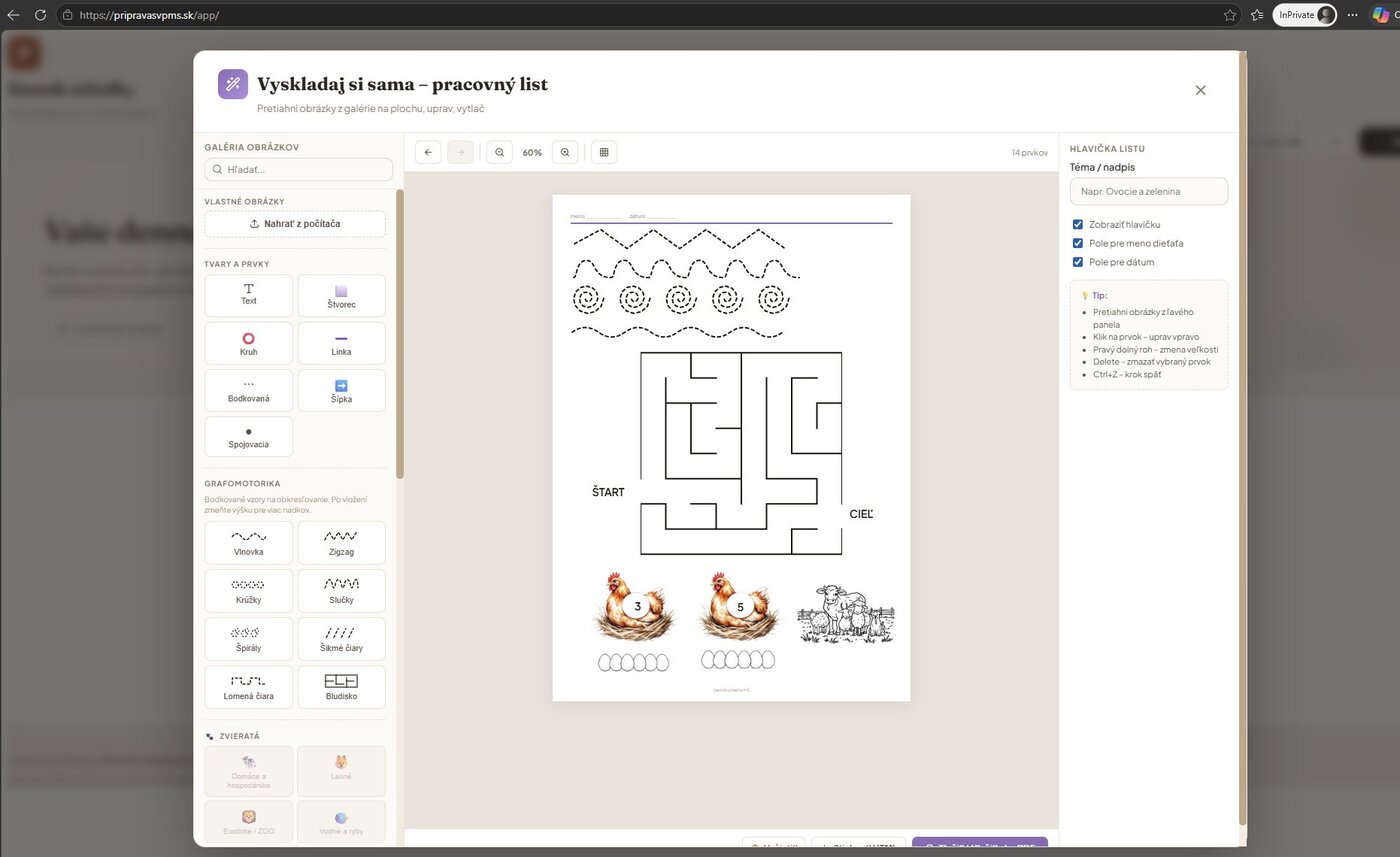
Task: Open Lesné animals category
Action: (341, 771)
